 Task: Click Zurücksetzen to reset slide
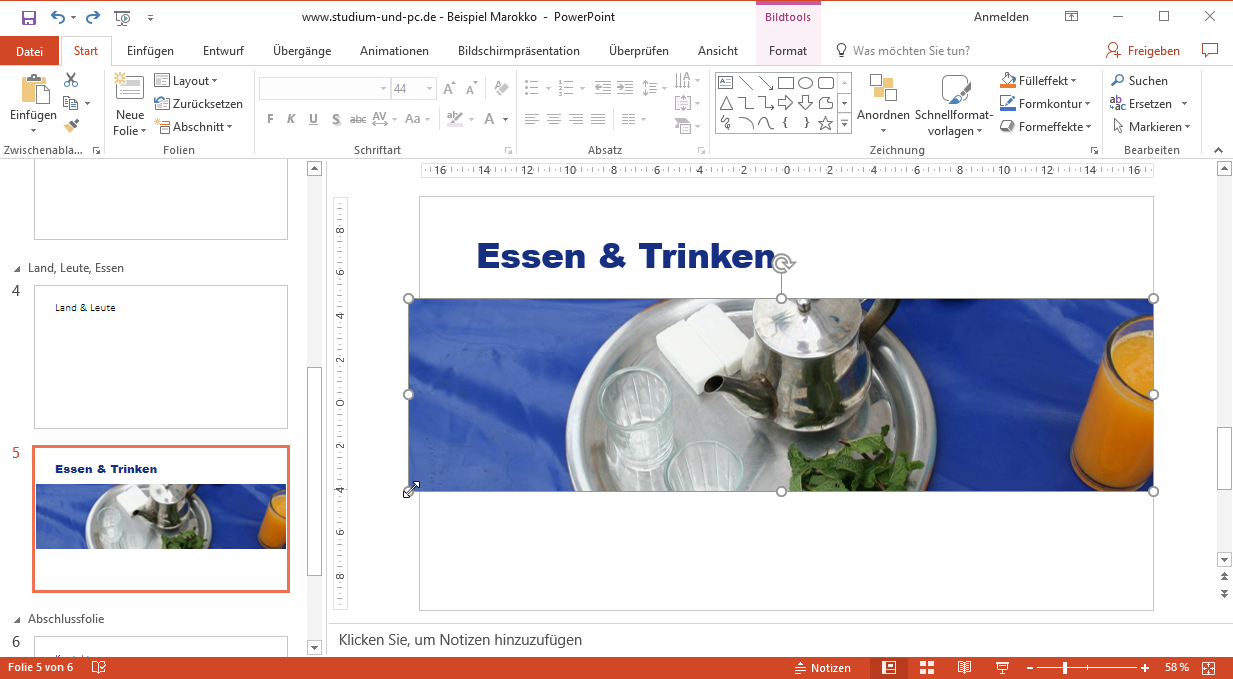pos(198,104)
